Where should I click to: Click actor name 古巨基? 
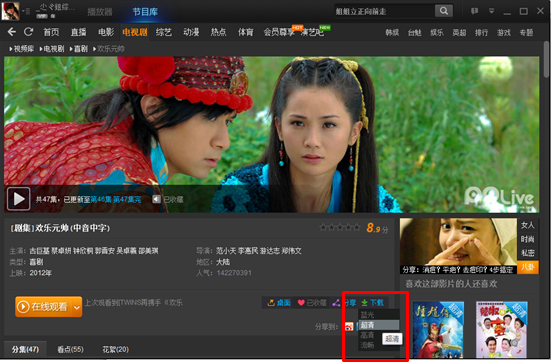click(40, 251)
